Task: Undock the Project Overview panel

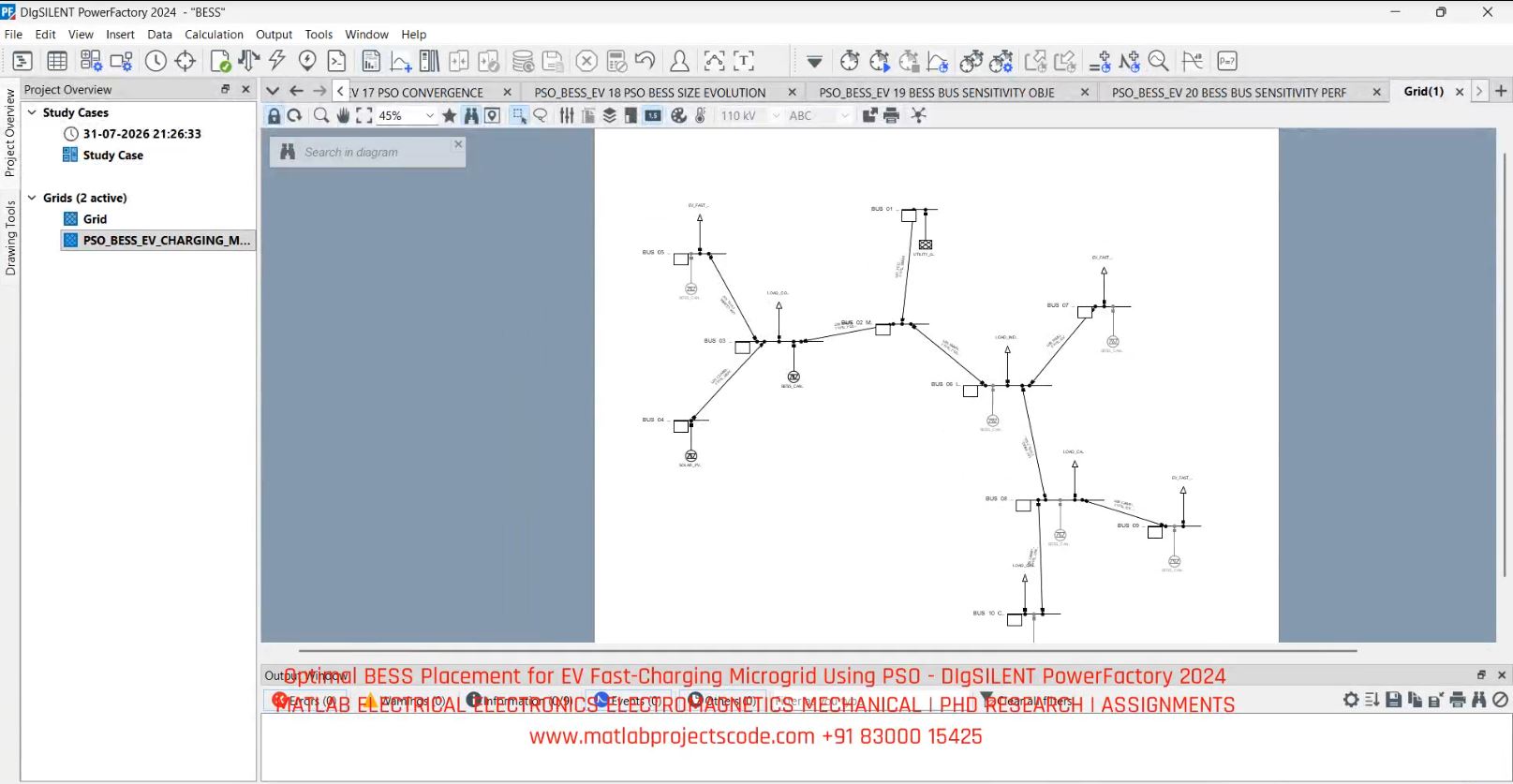Action: point(226,89)
